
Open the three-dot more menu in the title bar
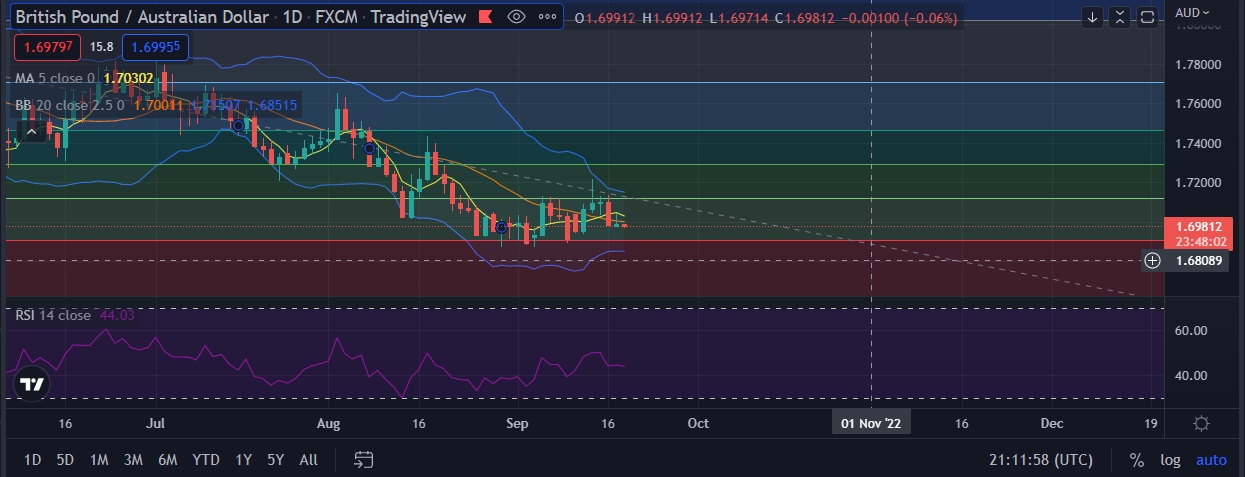(549, 17)
